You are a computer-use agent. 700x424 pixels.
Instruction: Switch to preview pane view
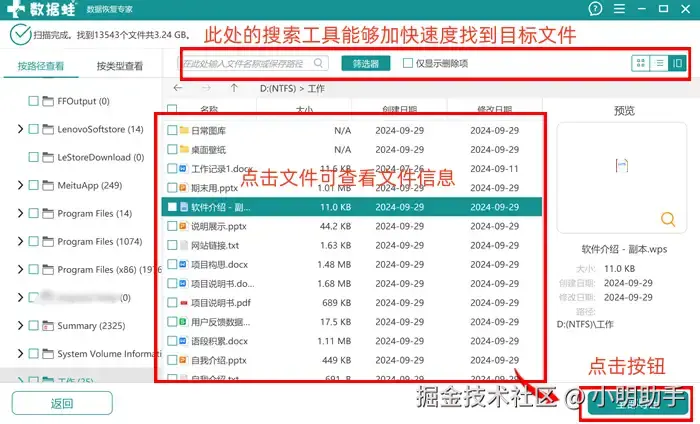tap(677, 63)
